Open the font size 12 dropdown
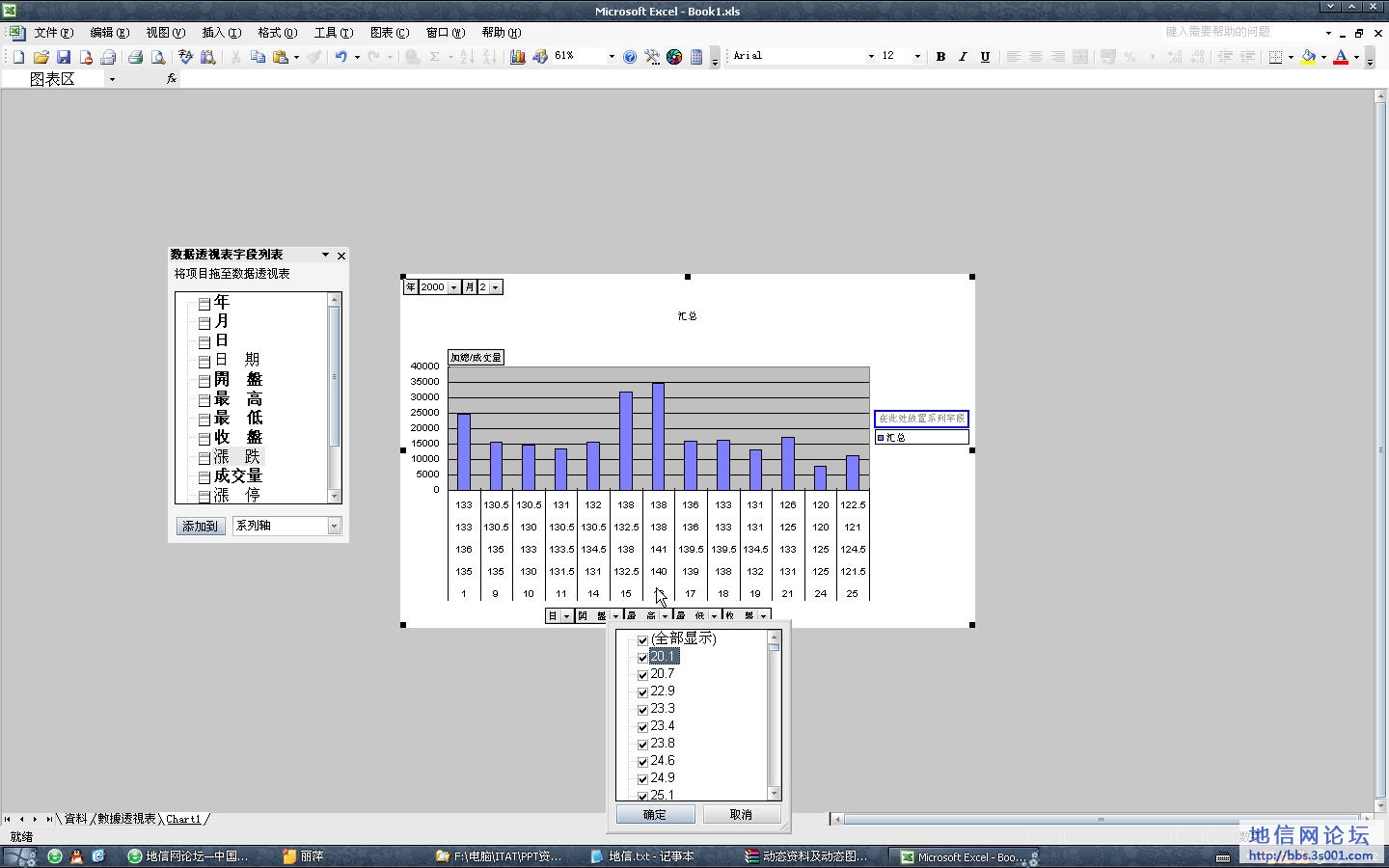The image size is (1389, 868). 916,57
